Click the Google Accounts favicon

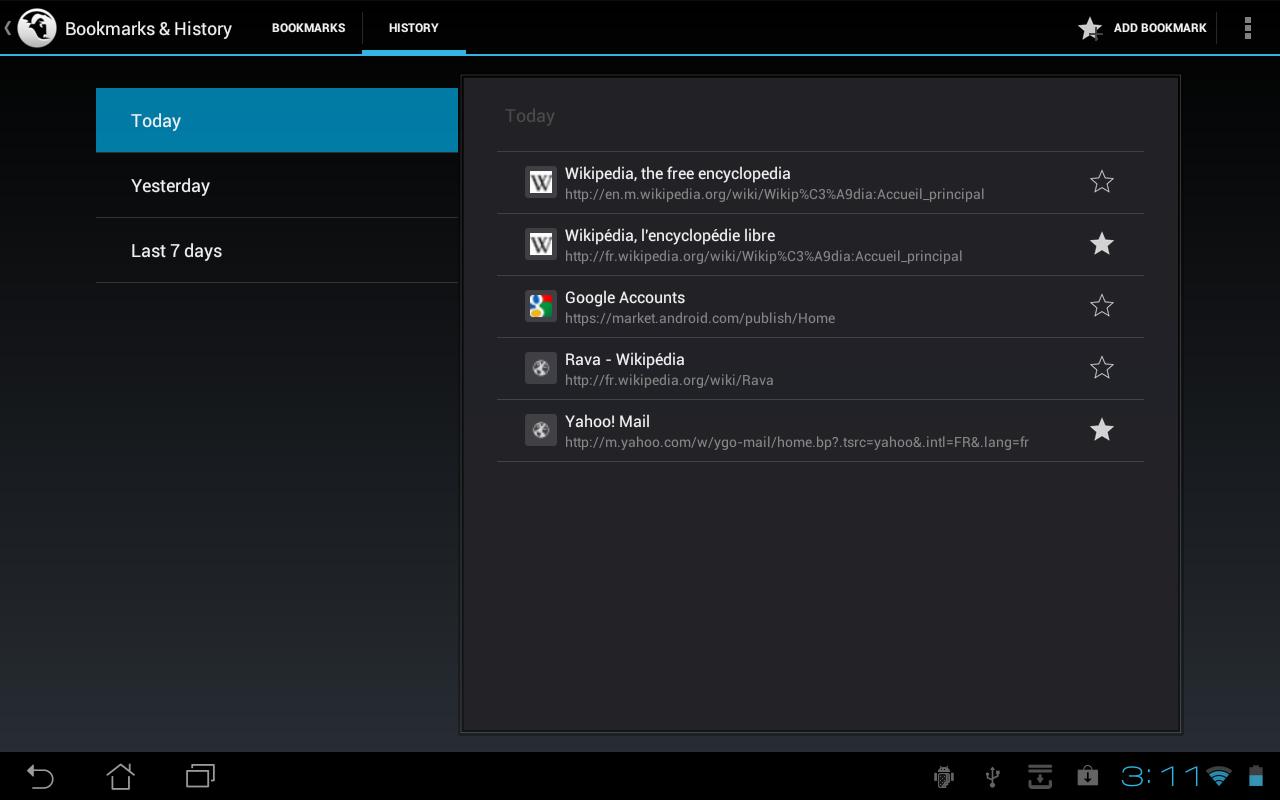541,306
